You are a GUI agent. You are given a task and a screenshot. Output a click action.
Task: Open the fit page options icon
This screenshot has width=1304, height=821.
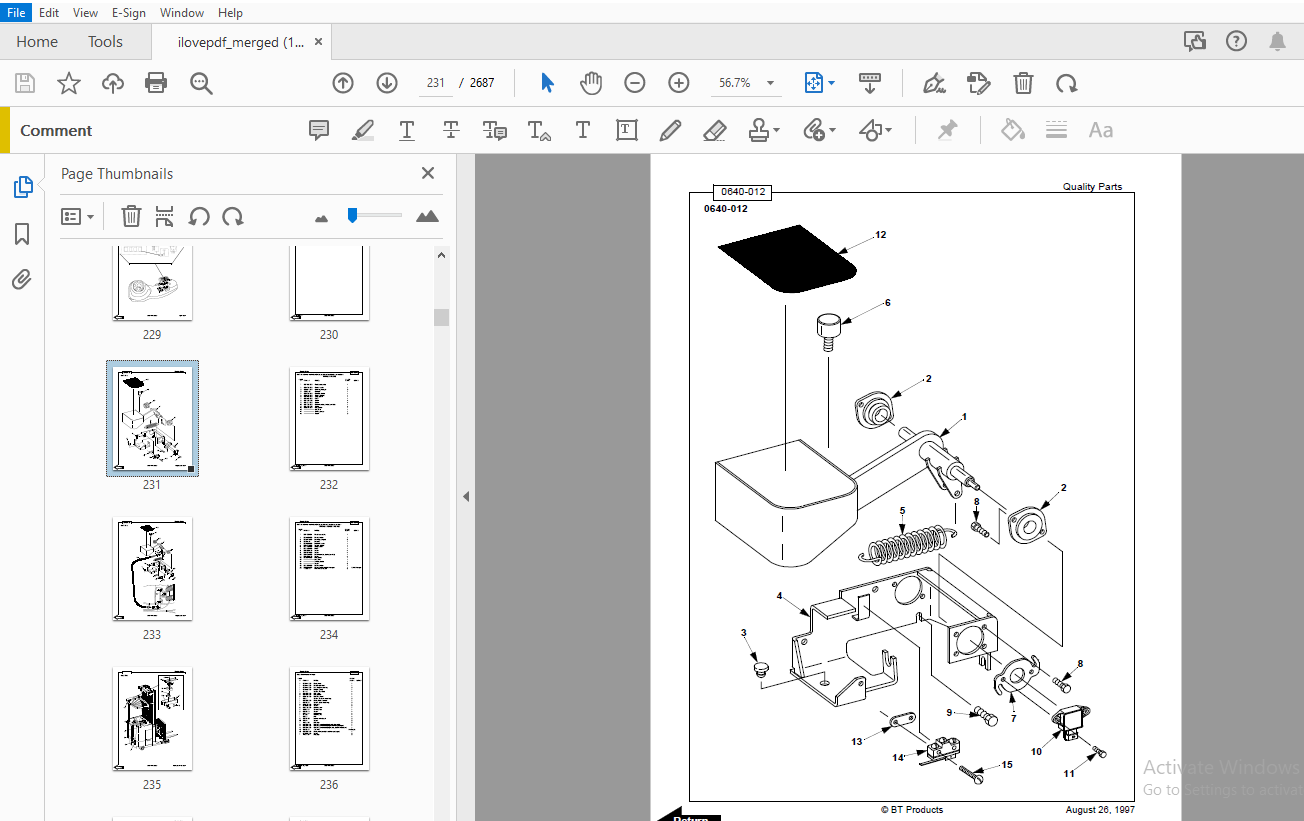pos(820,83)
